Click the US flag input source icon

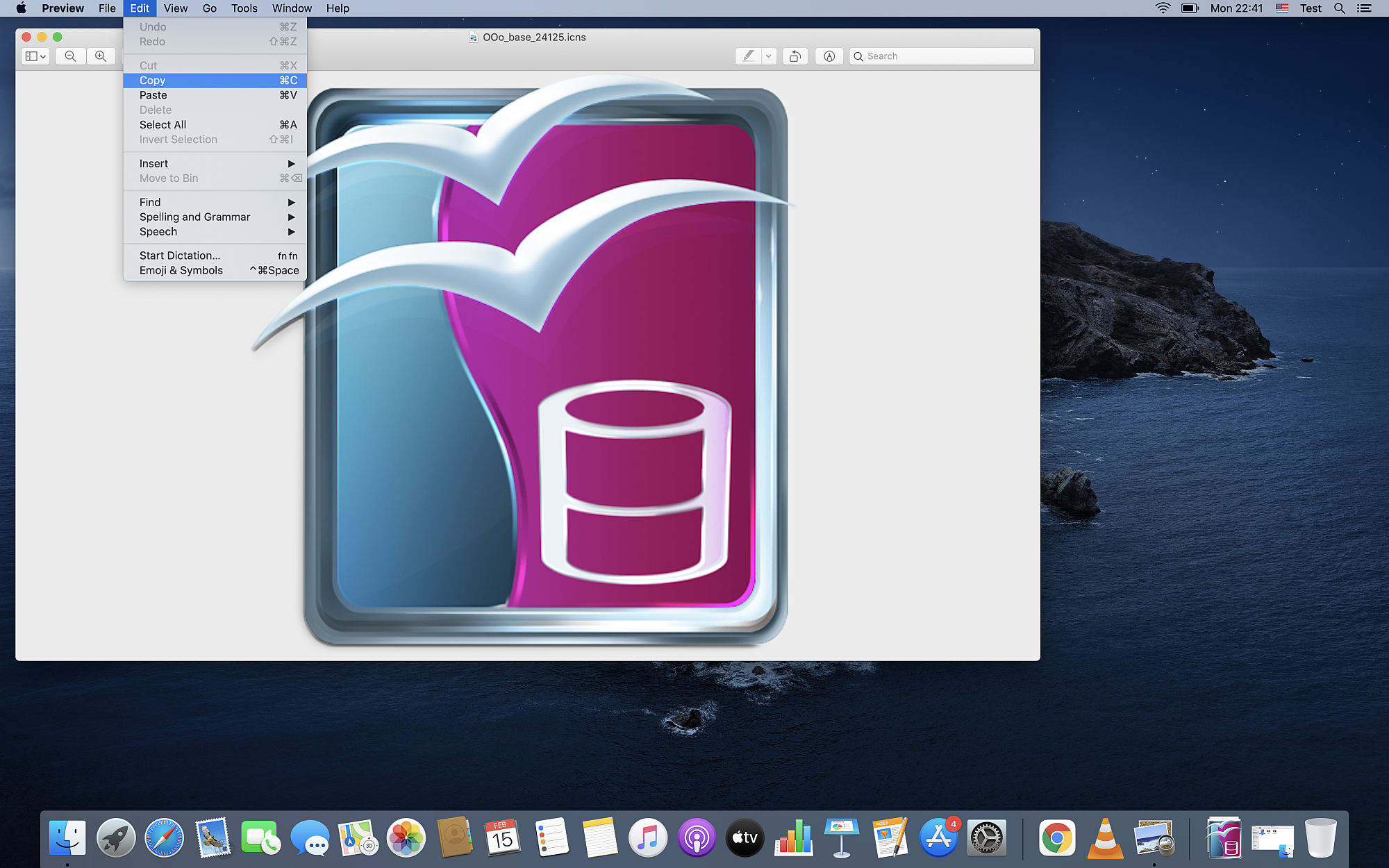point(1282,8)
